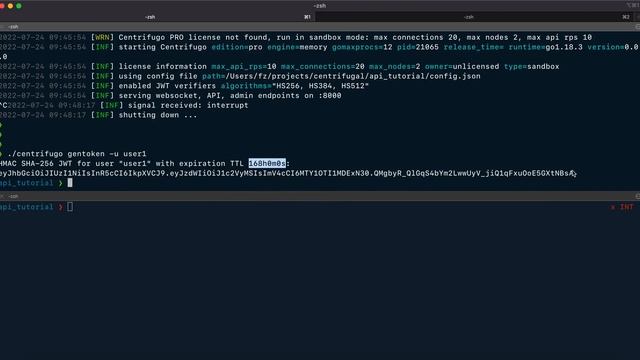Click the './centrifugo gentoken -u user1' command line

(x=76, y=154)
